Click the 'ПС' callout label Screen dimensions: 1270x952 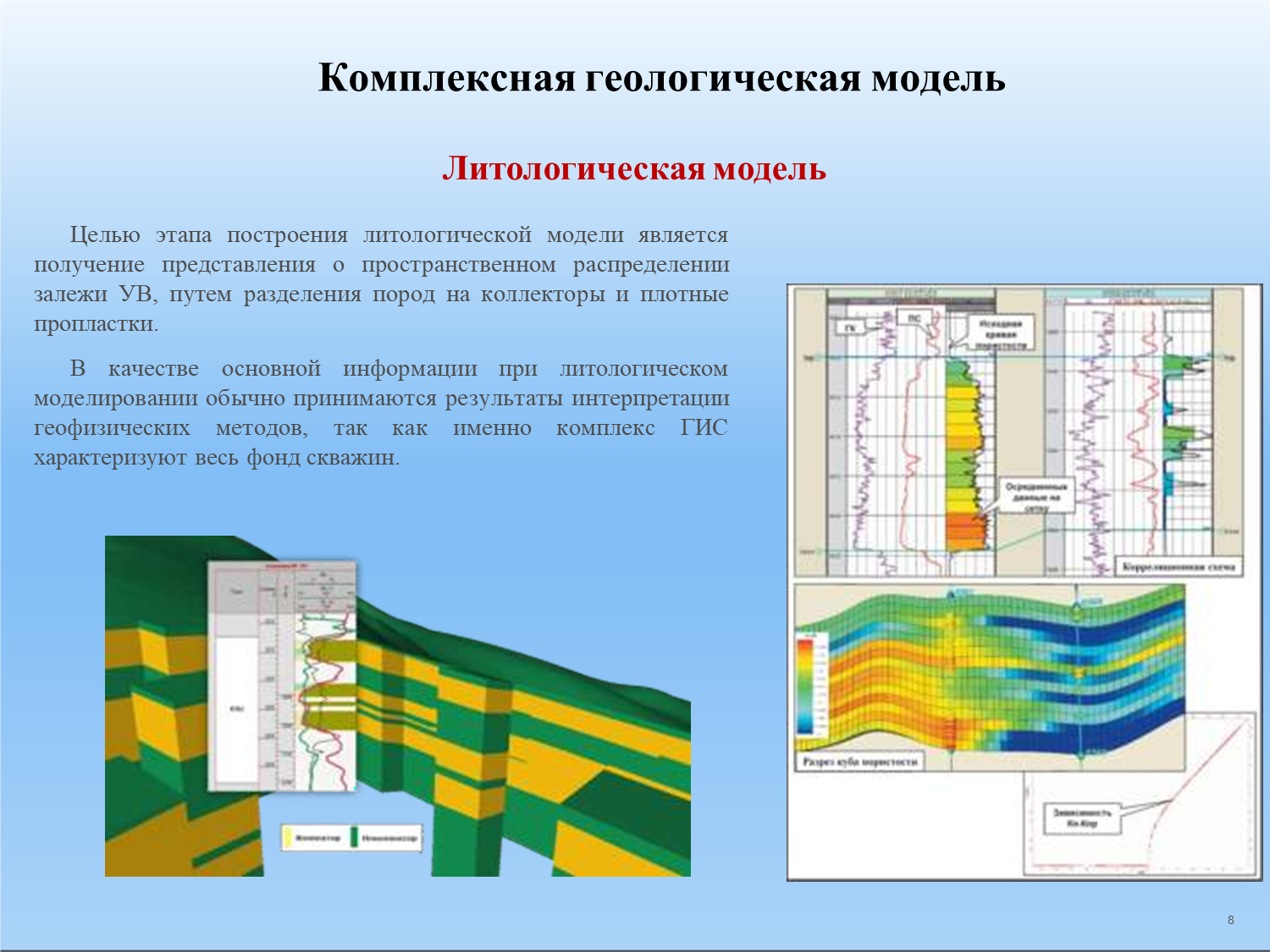914,318
